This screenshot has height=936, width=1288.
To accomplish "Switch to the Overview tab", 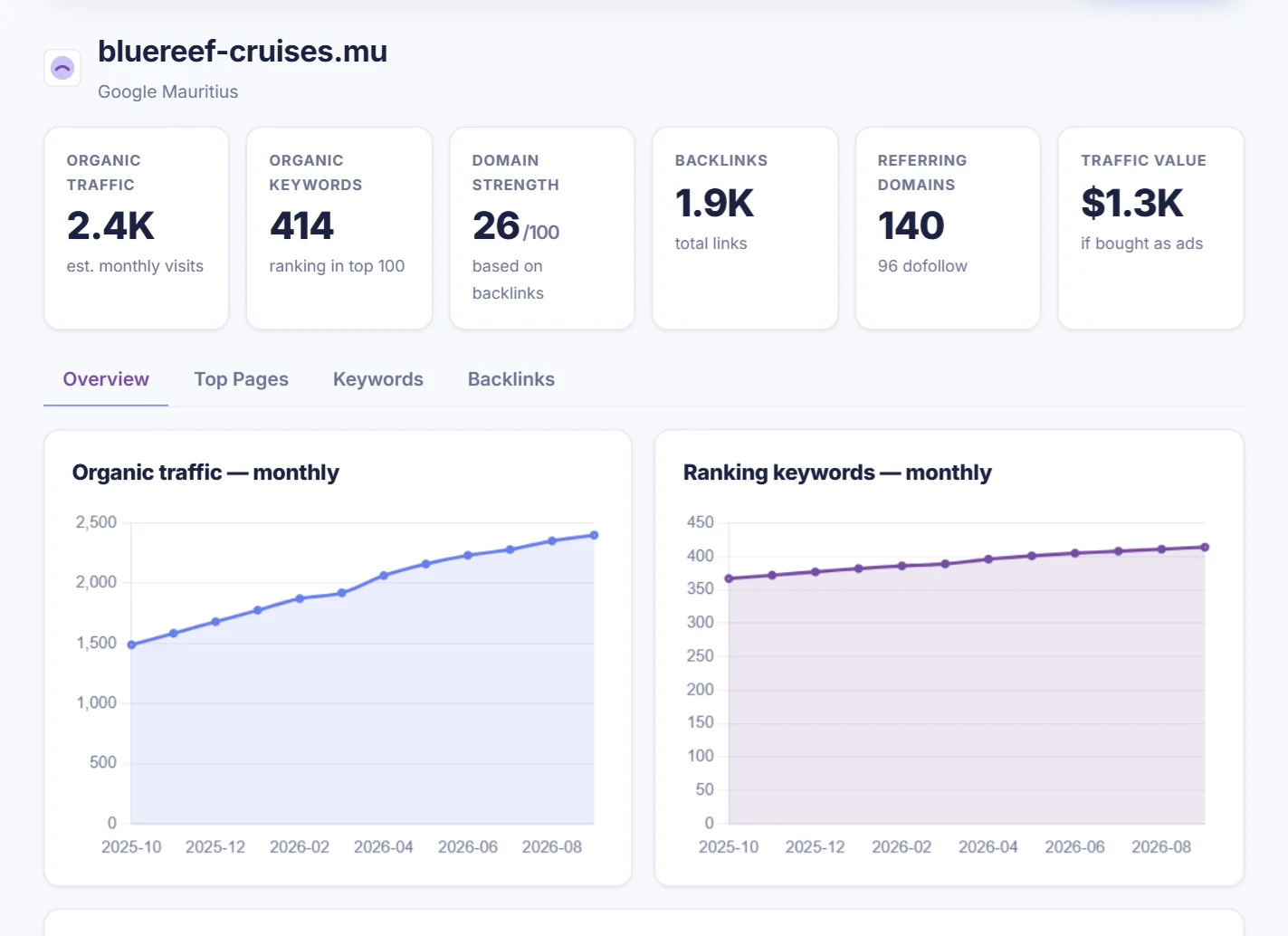I will (x=106, y=379).
